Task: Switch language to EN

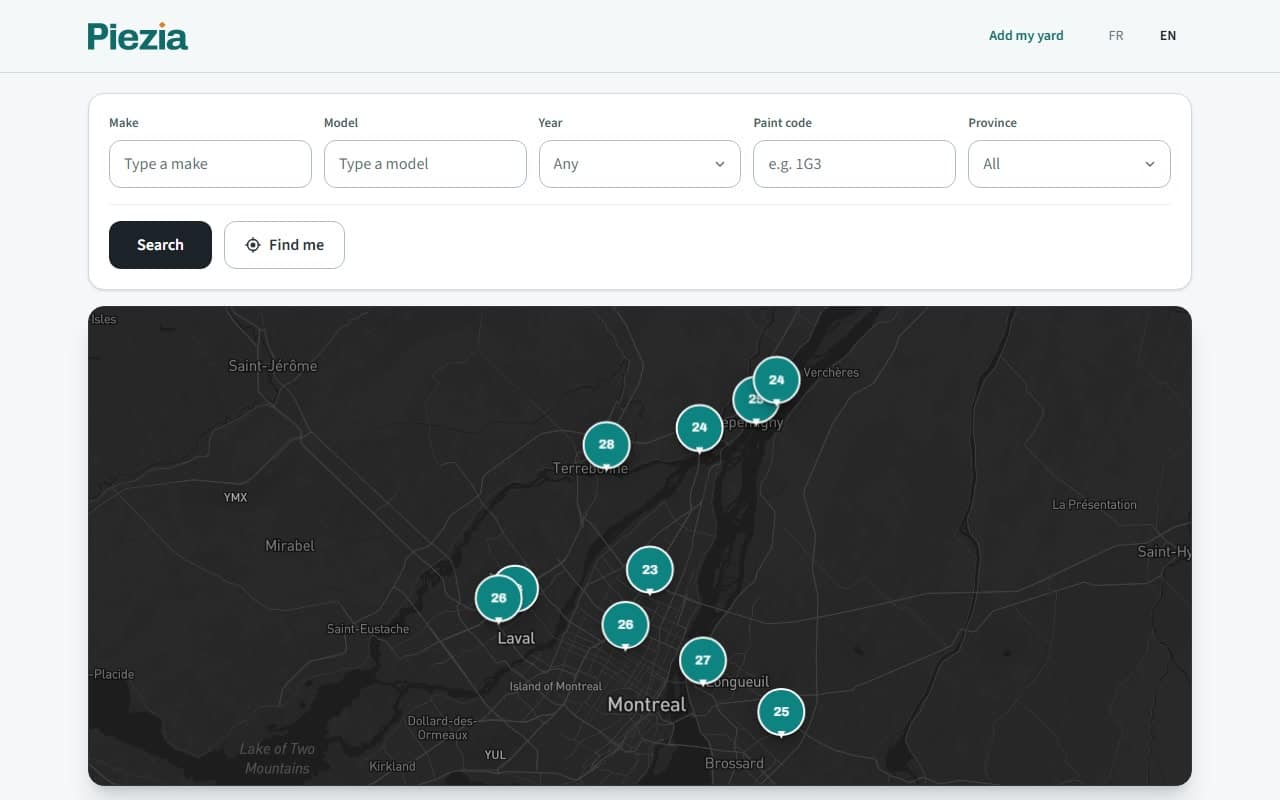Action: 1168,36
